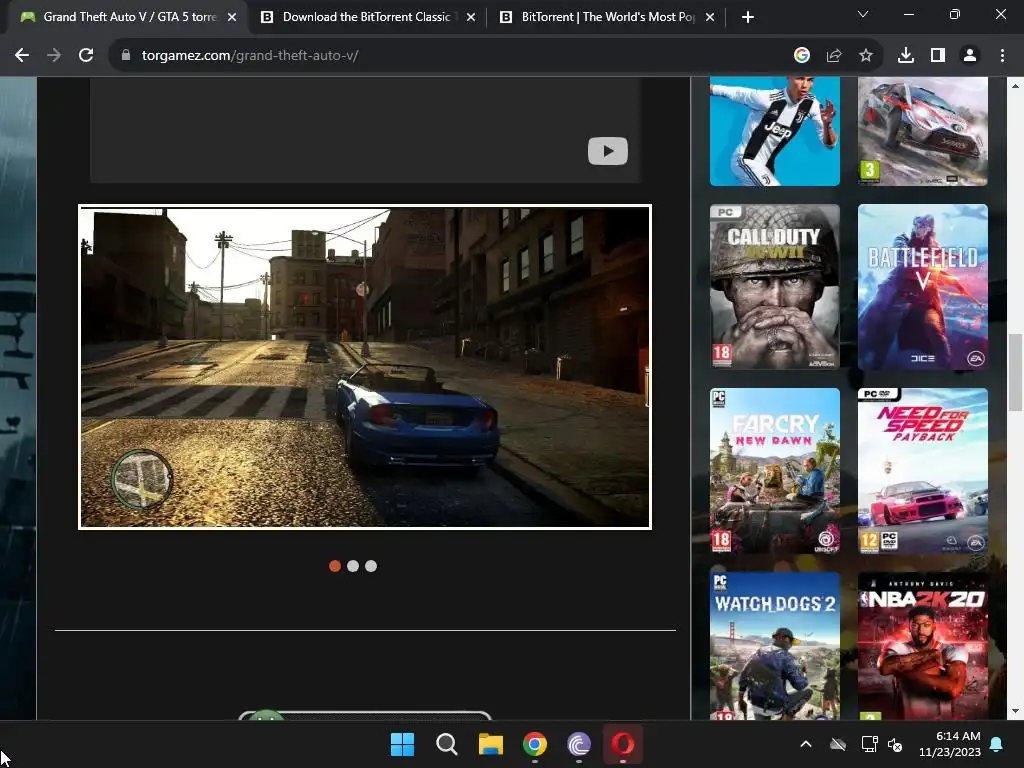Image resolution: width=1024 pixels, height=768 pixels.
Task: Open notifications bell icon
Action: (x=997, y=744)
